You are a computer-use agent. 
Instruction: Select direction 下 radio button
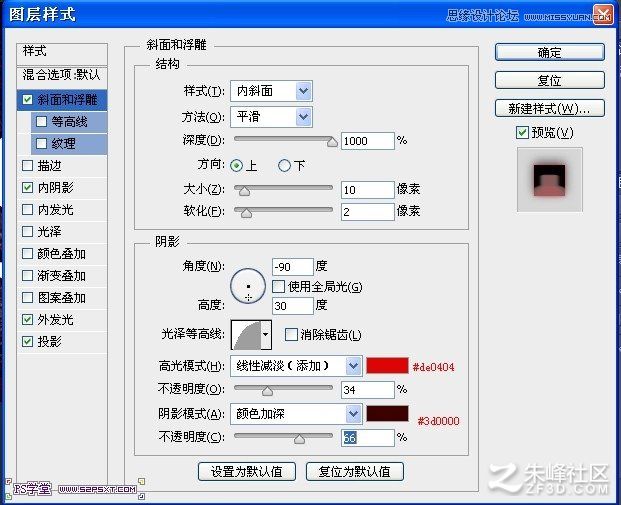[x=284, y=165]
